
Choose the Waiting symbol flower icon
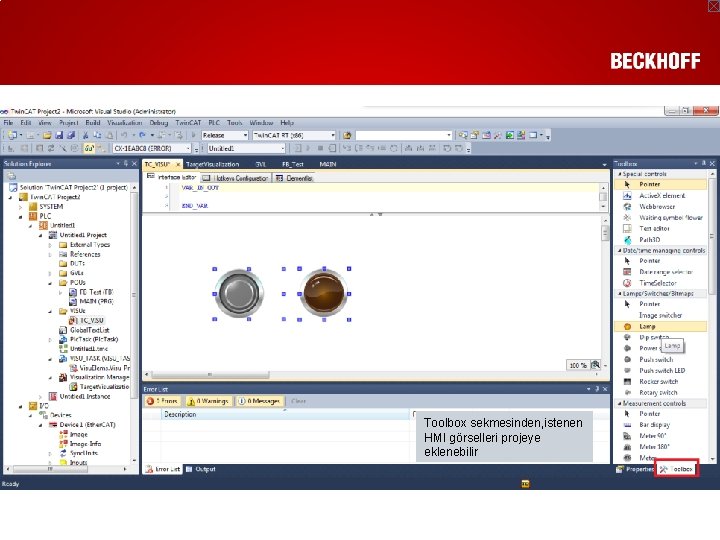pyautogui.click(x=627, y=218)
